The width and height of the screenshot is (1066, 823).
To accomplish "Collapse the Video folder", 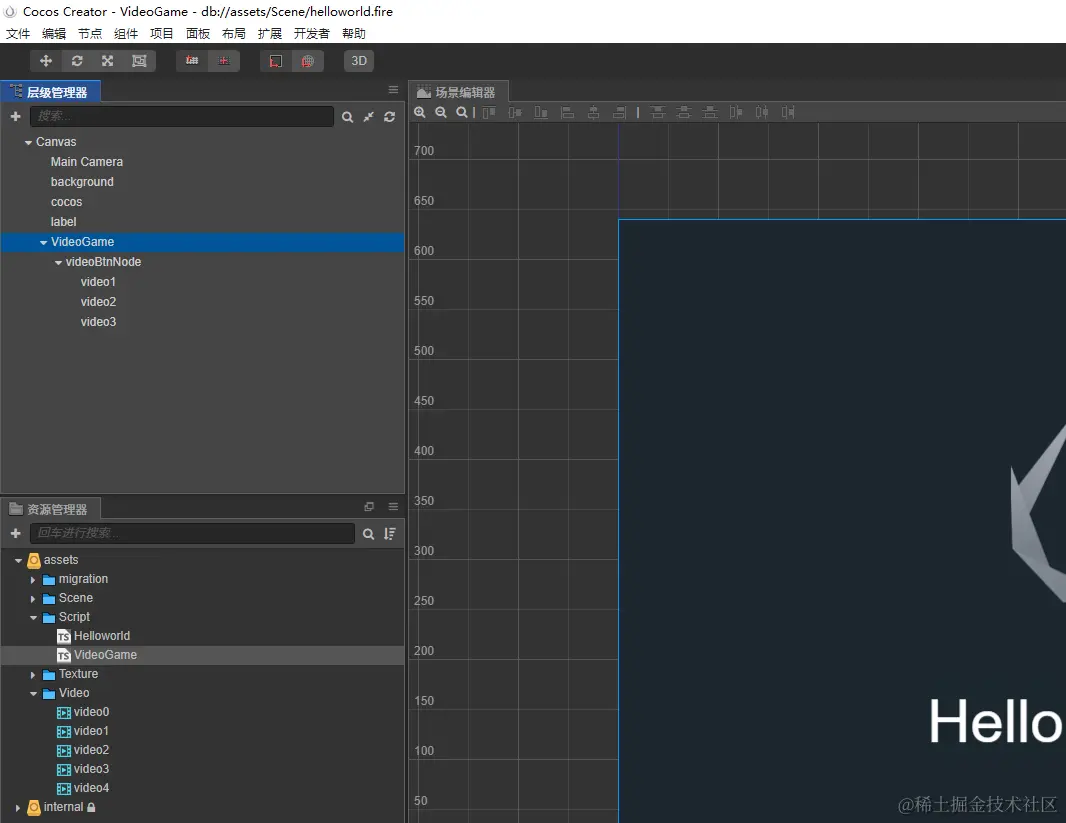I will (x=33, y=694).
